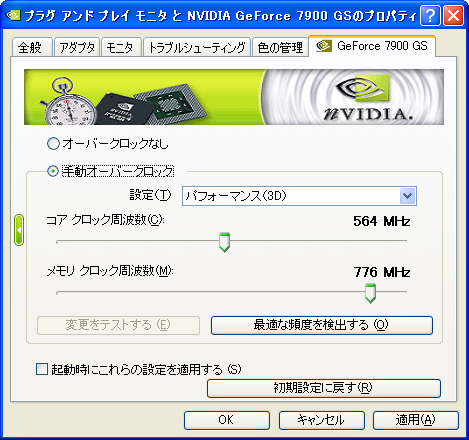Enable 起動時にこれらの設定を適用する checkbox
The image size is (469, 440).
tap(42, 369)
